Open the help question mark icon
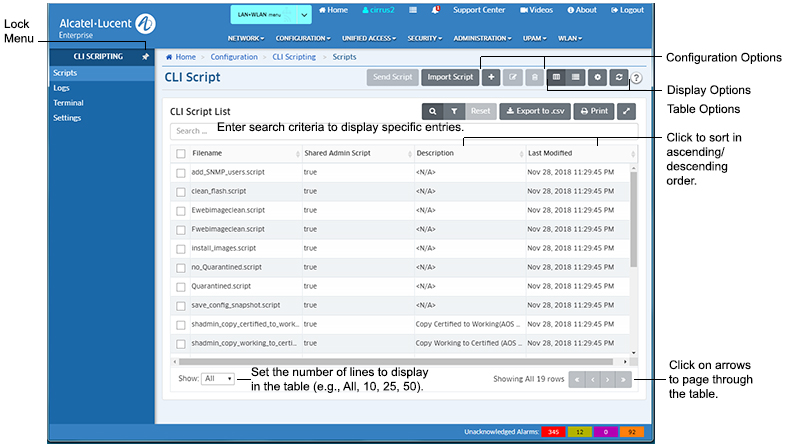The image size is (785, 447). pos(637,78)
